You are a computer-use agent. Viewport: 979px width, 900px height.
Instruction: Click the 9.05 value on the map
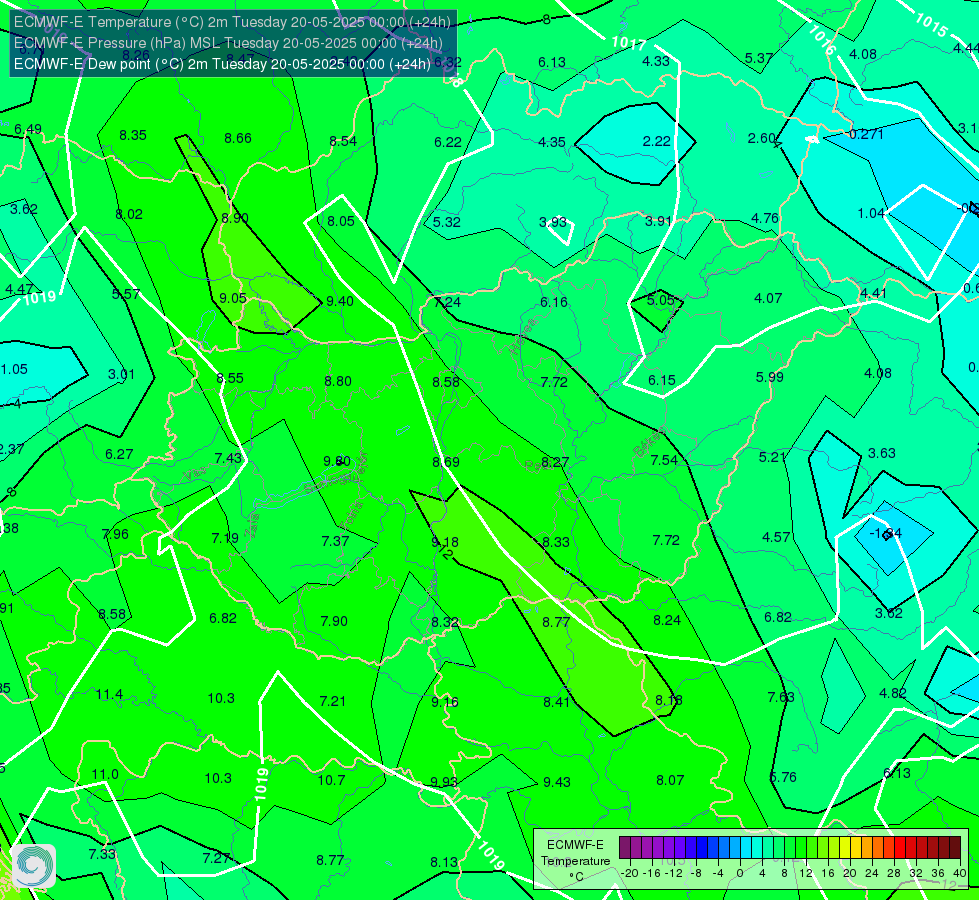pyautogui.click(x=233, y=298)
